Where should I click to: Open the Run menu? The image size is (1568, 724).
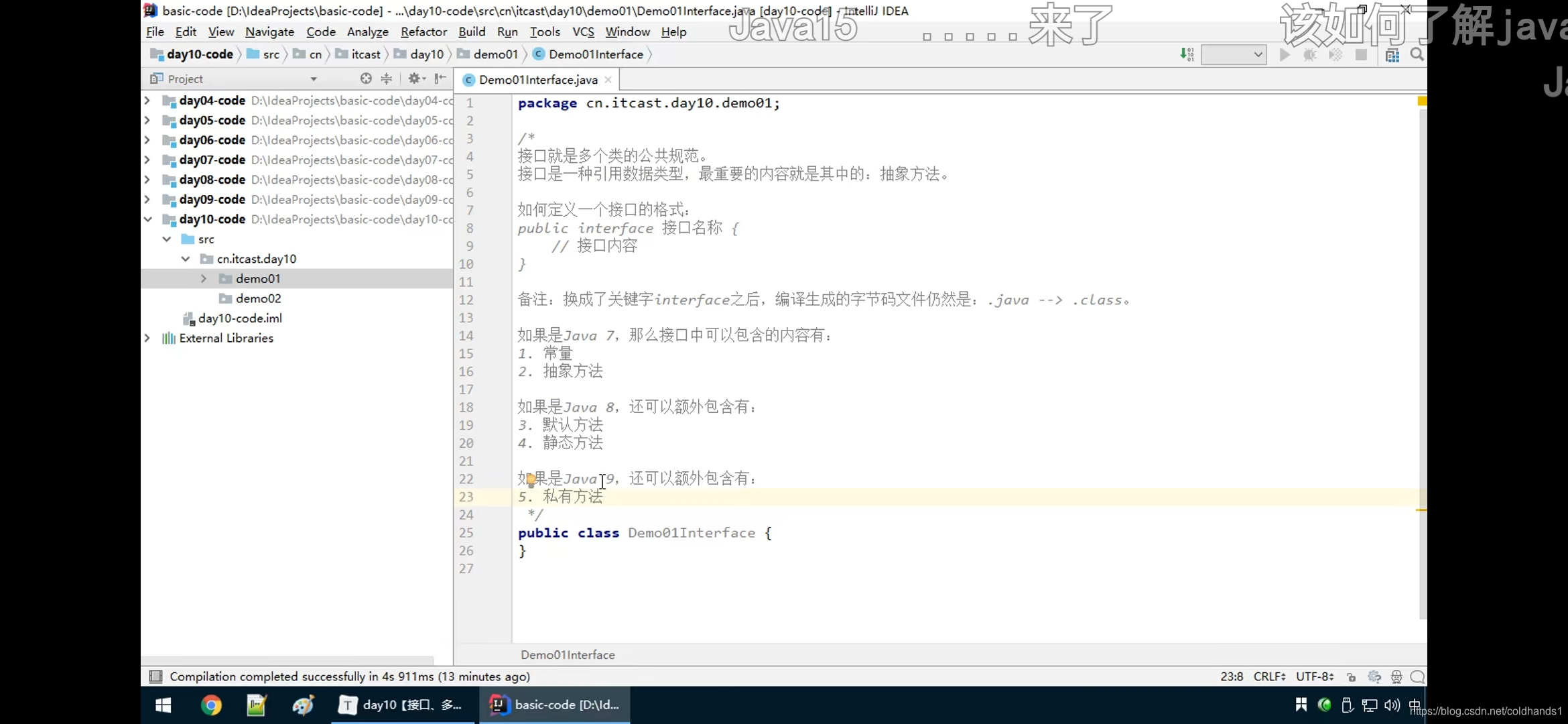click(507, 32)
